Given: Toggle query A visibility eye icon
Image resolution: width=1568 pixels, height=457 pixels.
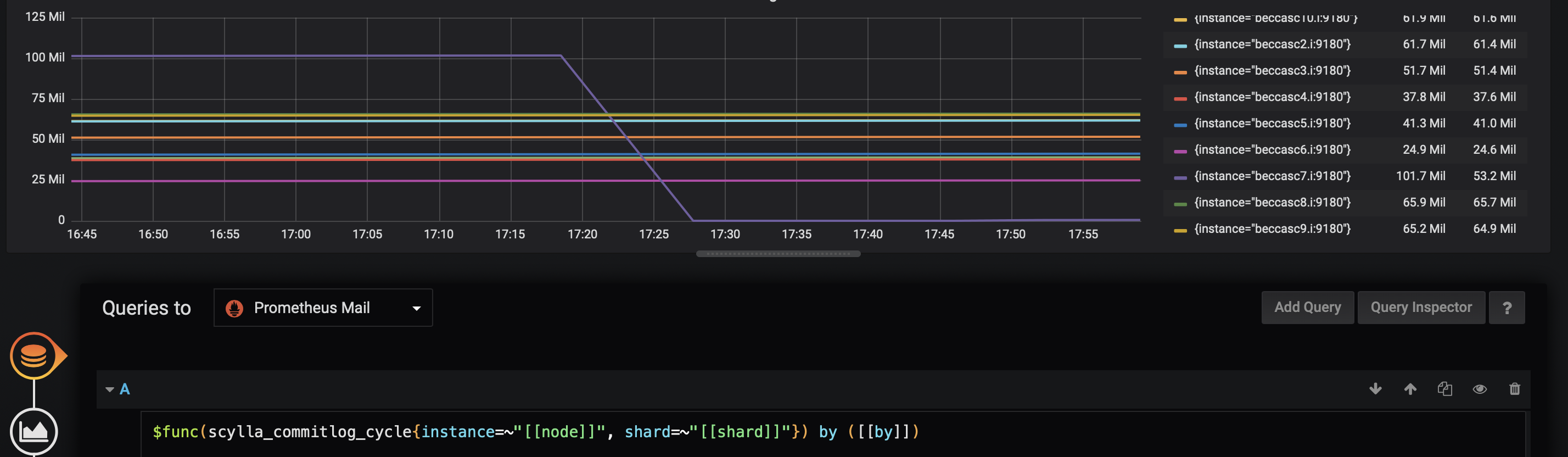Looking at the screenshot, I should (1479, 389).
